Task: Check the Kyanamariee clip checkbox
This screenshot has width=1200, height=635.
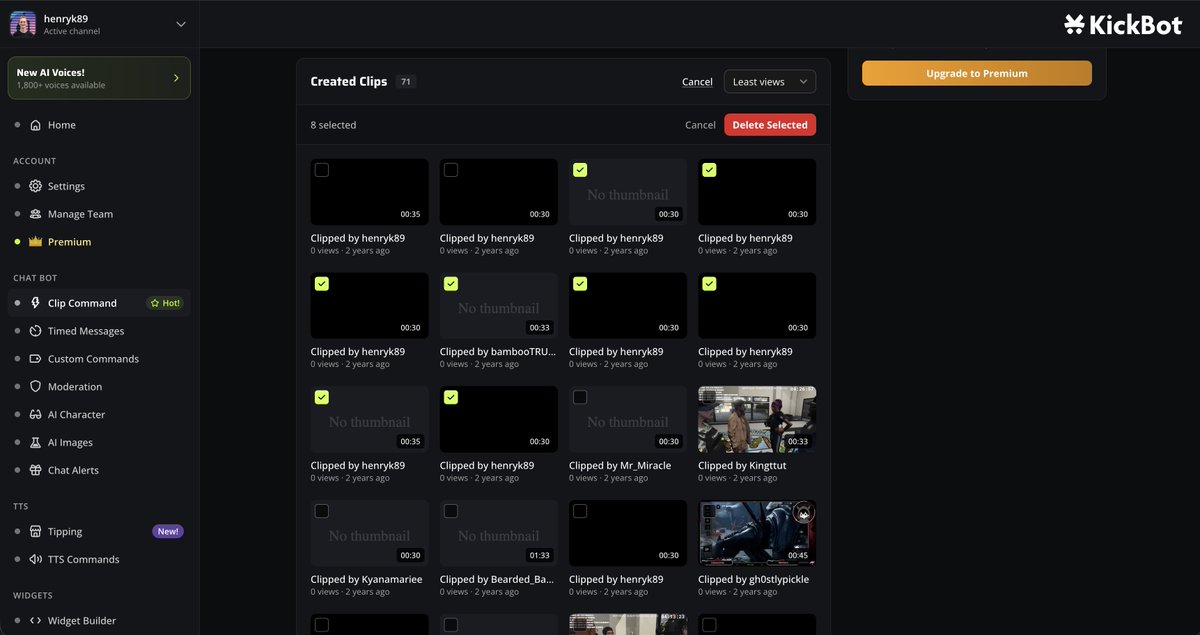Action: (x=322, y=511)
